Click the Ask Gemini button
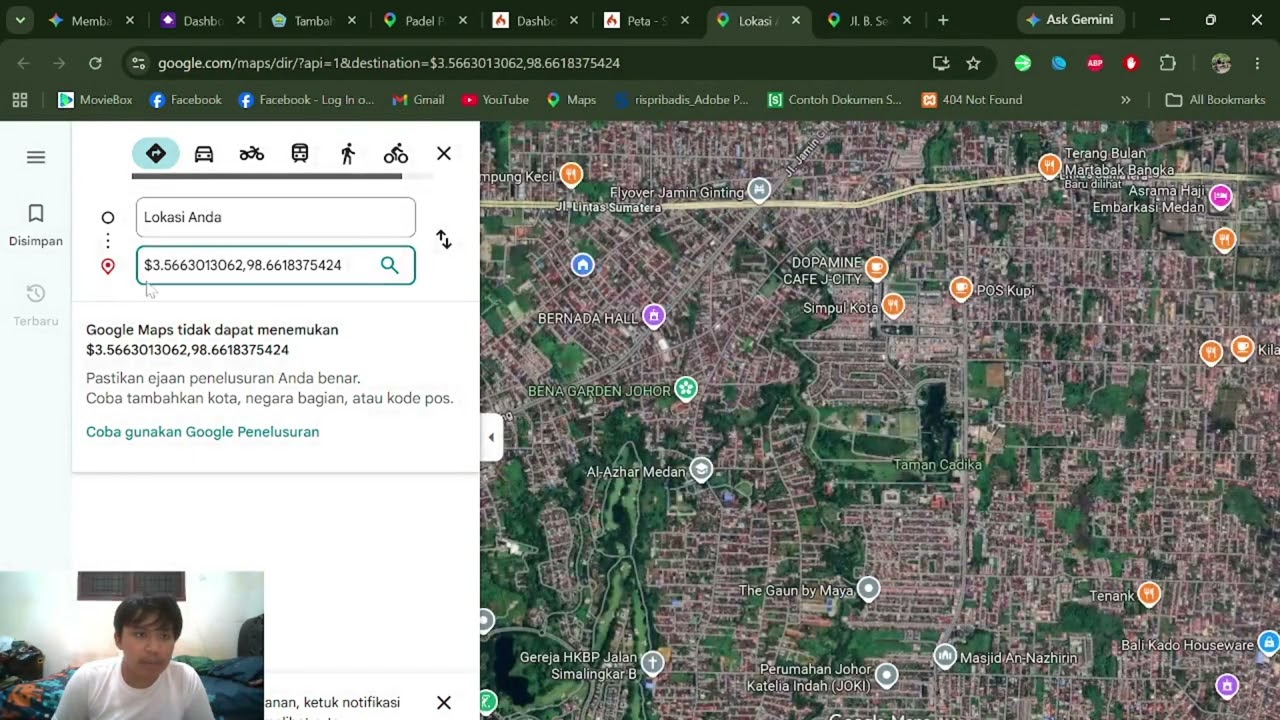This screenshot has width=1280, height=720. point(1070,20)
